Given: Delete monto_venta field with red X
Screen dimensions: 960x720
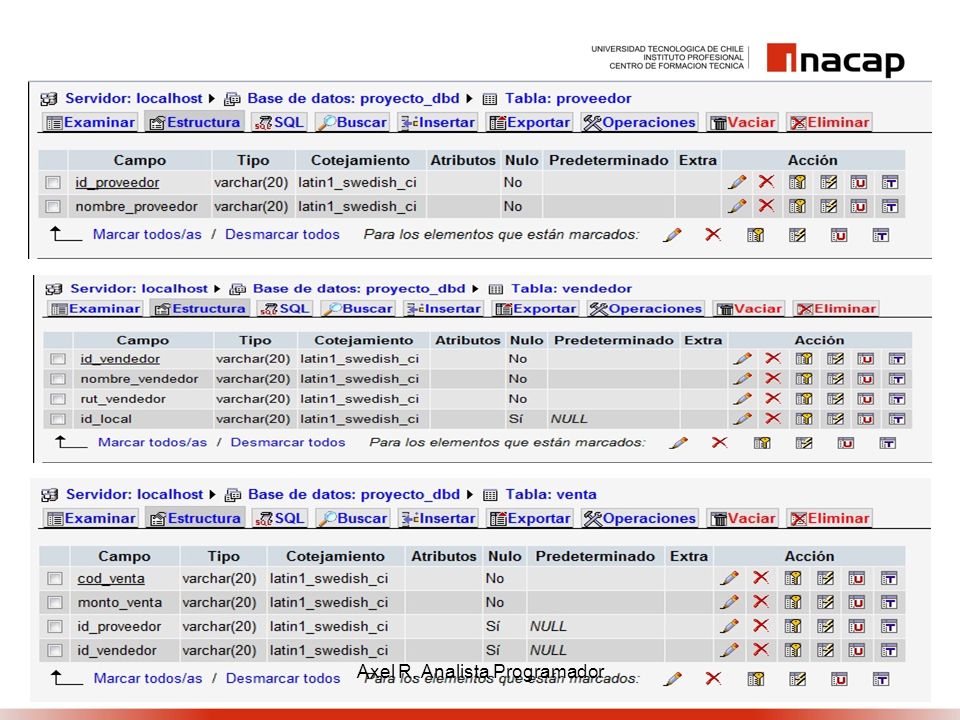Looking at the screenshot, I should pyautogui.click(x=760, y=602).
